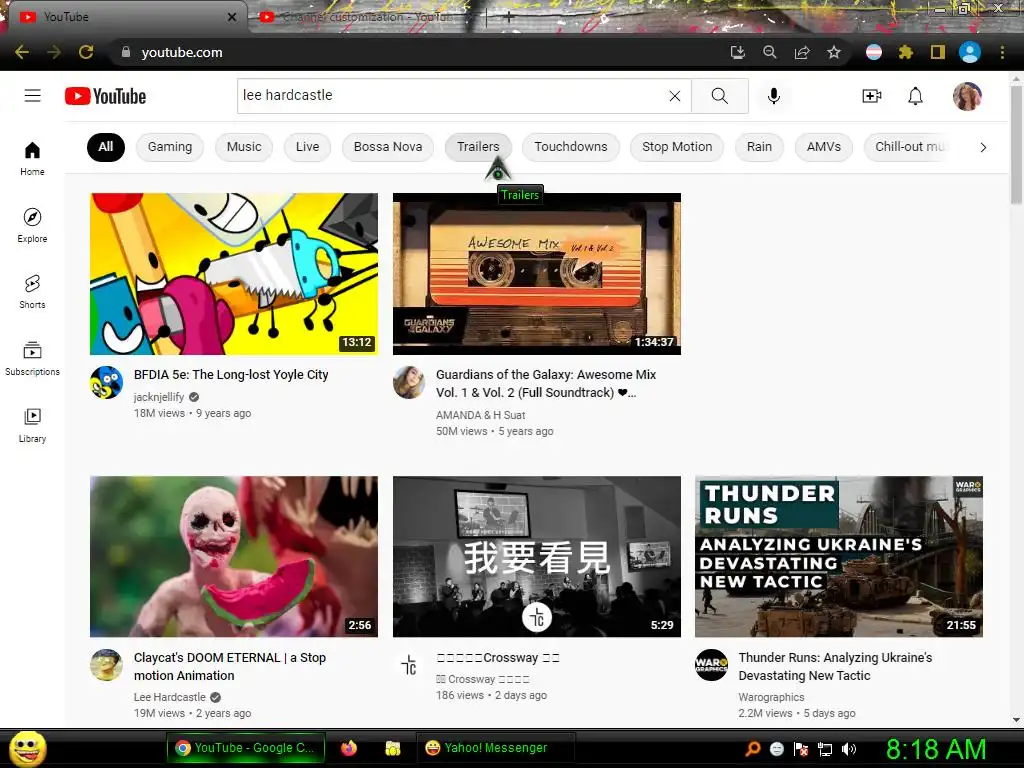Open Shorts in sidebar

coord(32,292)
